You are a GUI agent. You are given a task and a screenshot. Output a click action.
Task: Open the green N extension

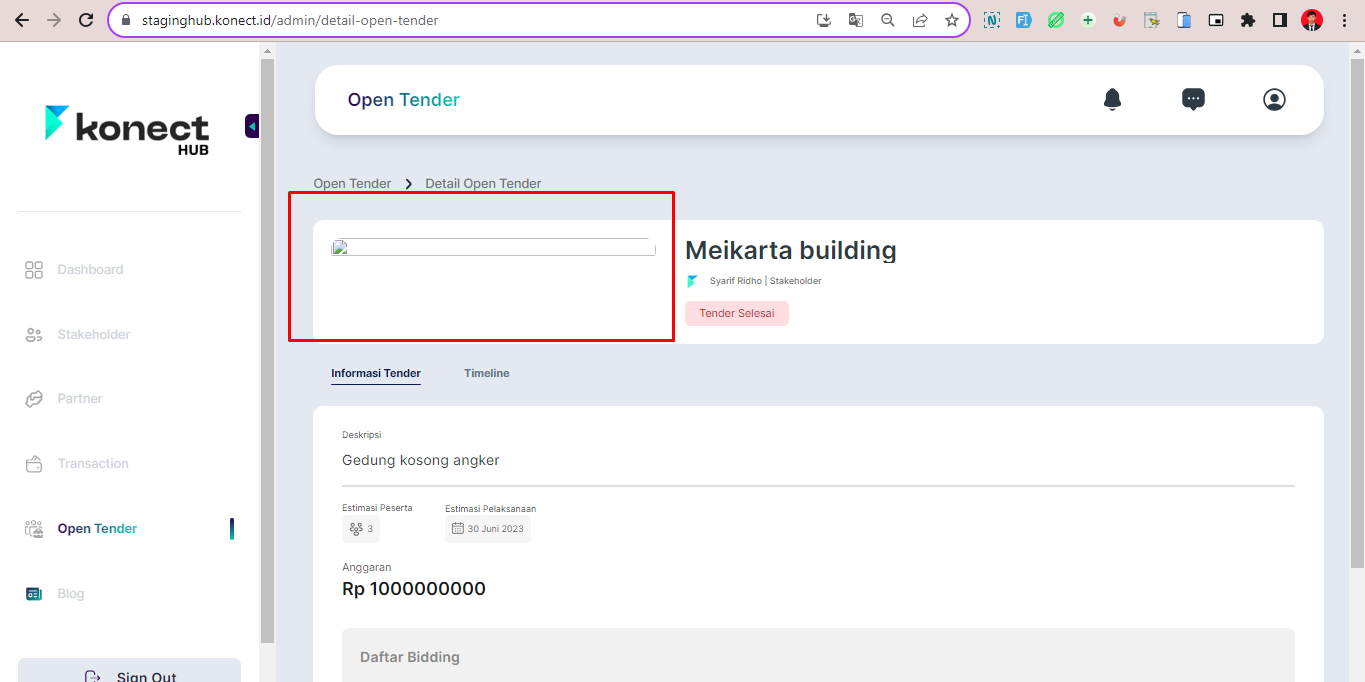click(992, 20)
